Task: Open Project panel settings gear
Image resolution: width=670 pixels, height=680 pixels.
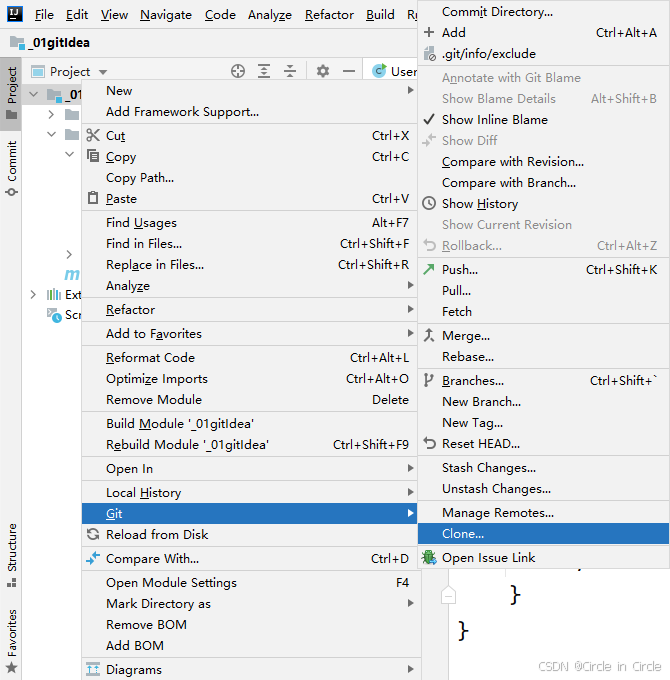Action: click(322, 71)
